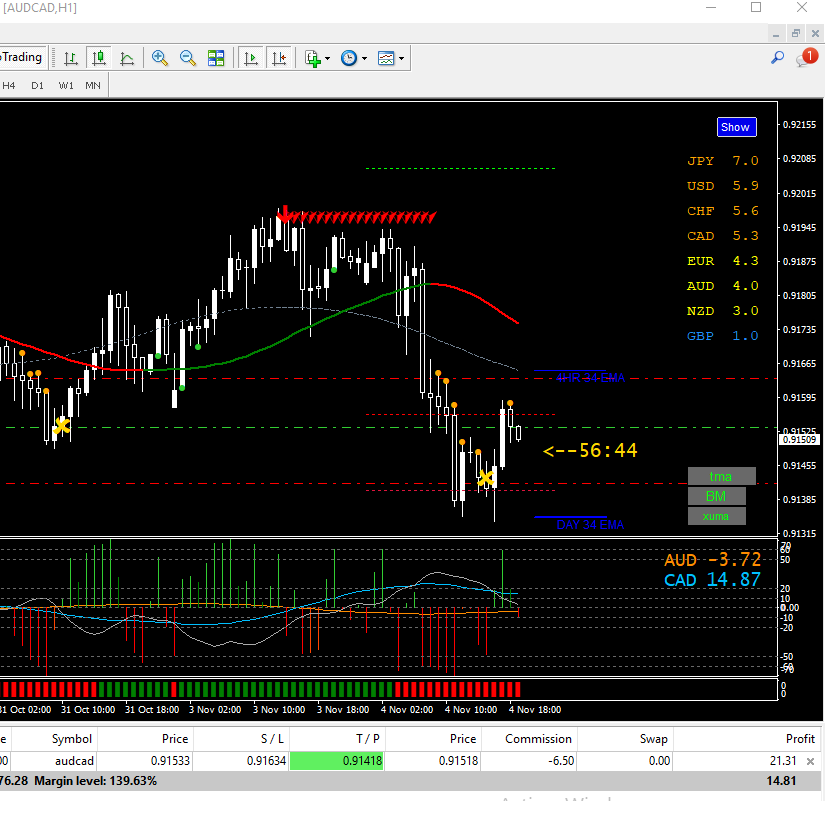The image size is (825, 840).
Task: Switch chart to bar chart mode
Action: tap(71, 58)
